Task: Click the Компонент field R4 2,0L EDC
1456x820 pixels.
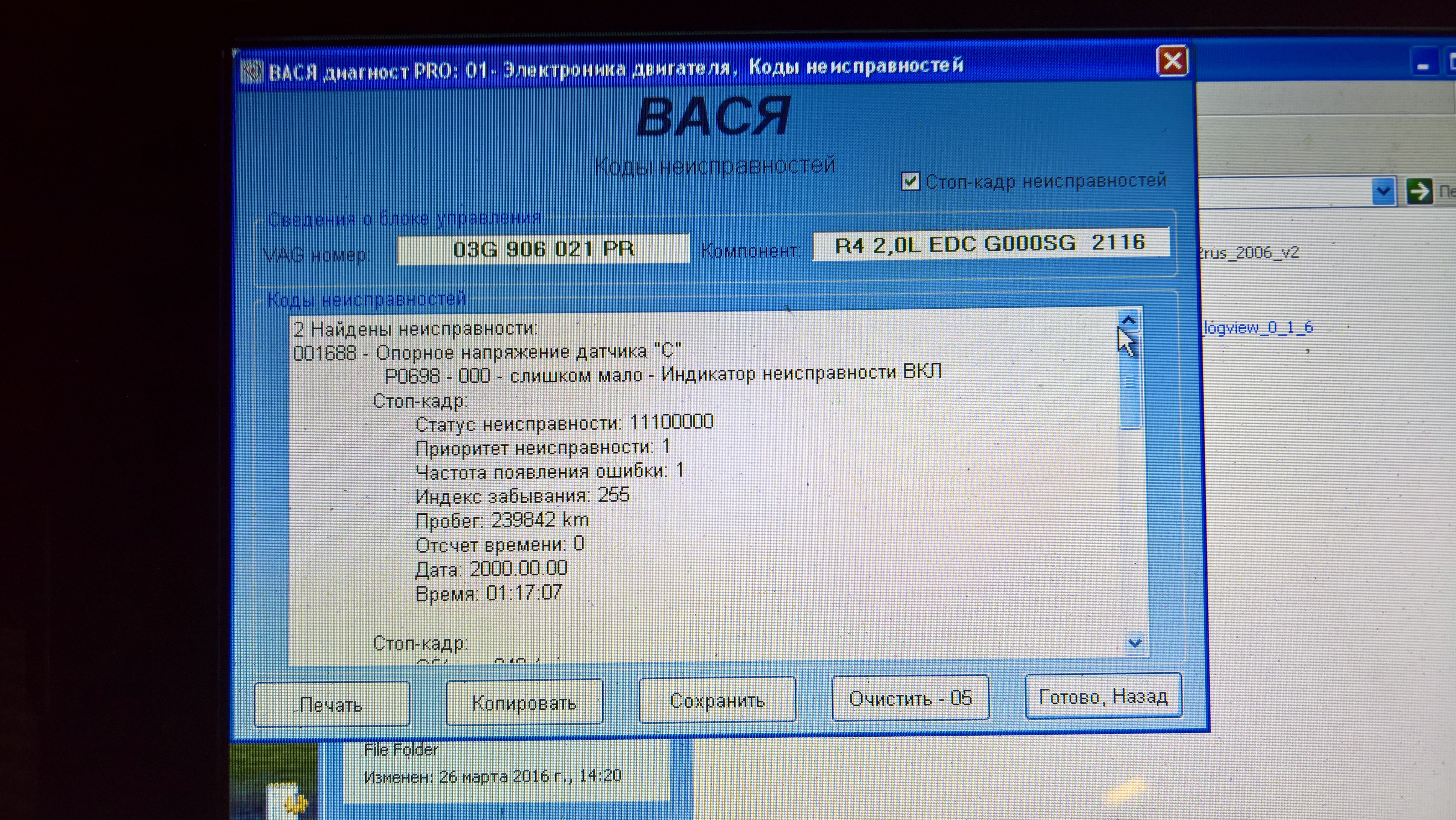Action: (x=991, y=244)
